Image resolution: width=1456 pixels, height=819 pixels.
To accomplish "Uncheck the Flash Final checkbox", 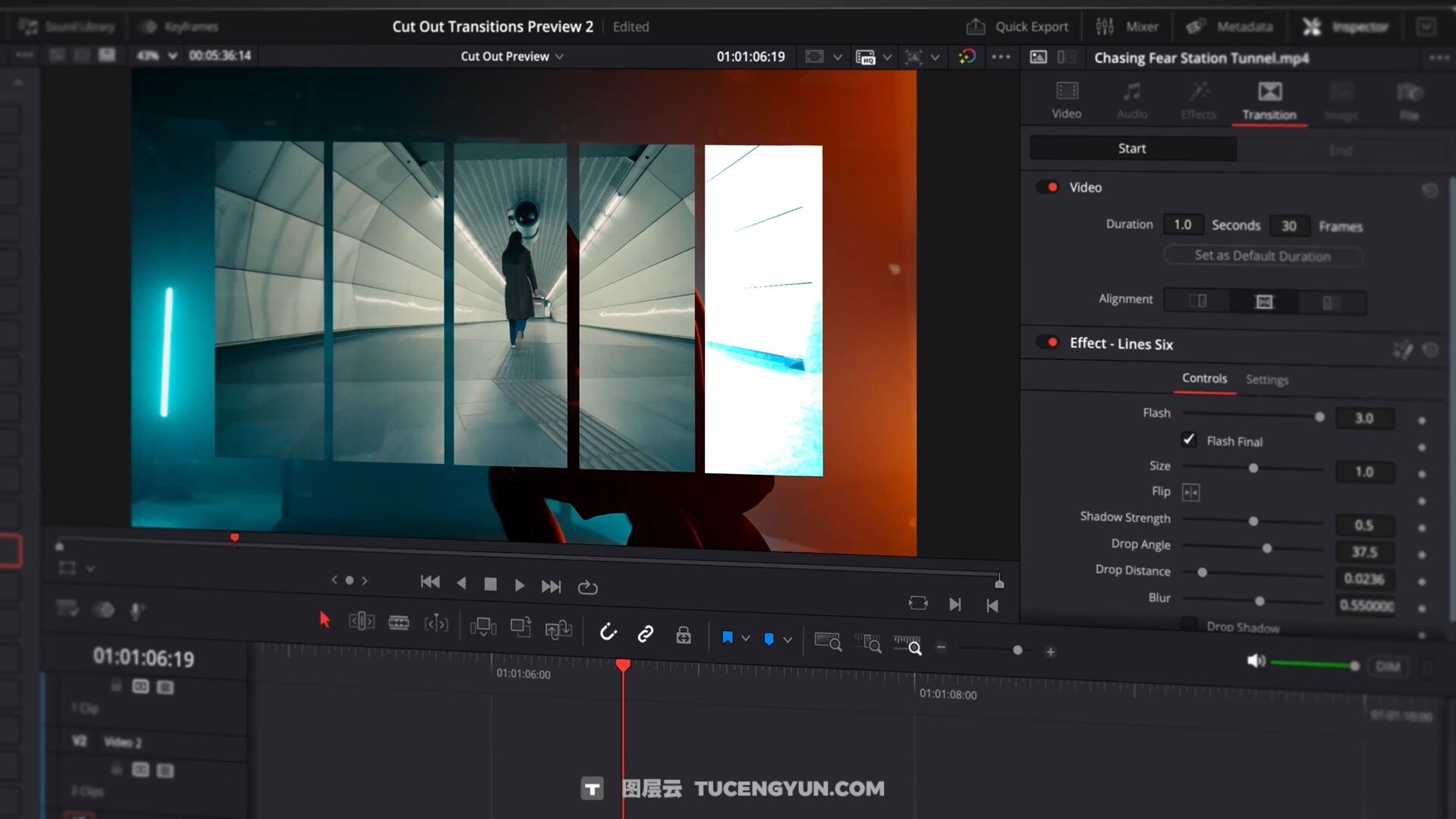I will pos(1188,440).
